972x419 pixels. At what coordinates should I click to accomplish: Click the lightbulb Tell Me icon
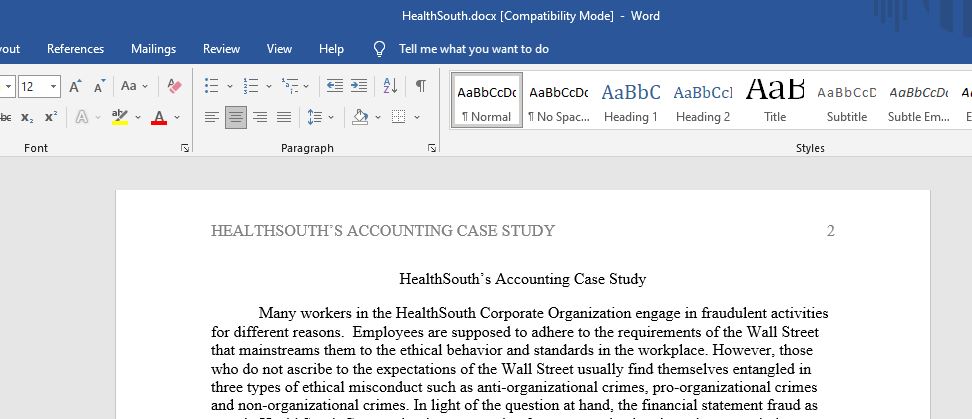pos(379,49)
